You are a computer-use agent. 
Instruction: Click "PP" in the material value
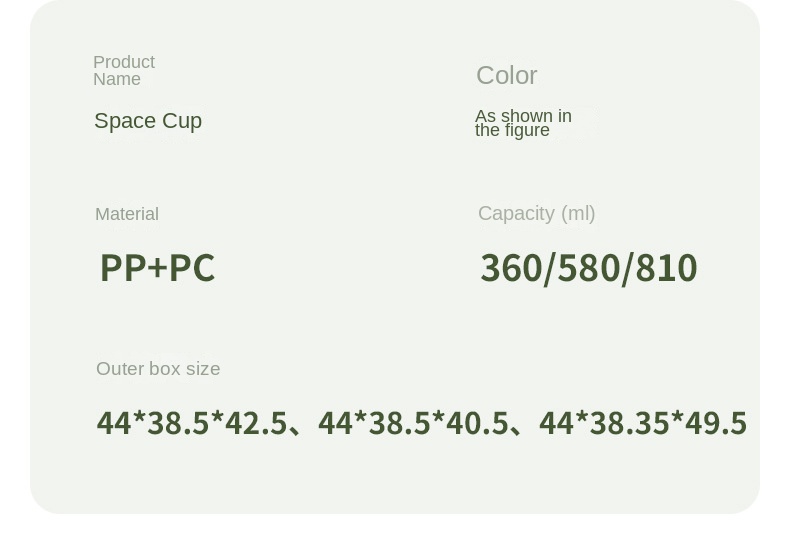click(122, 268)
